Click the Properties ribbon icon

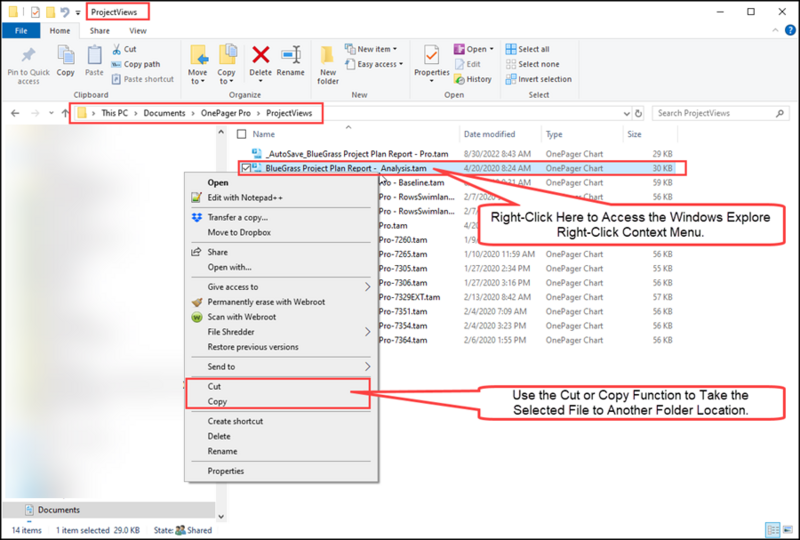click(x=432, y=55)
